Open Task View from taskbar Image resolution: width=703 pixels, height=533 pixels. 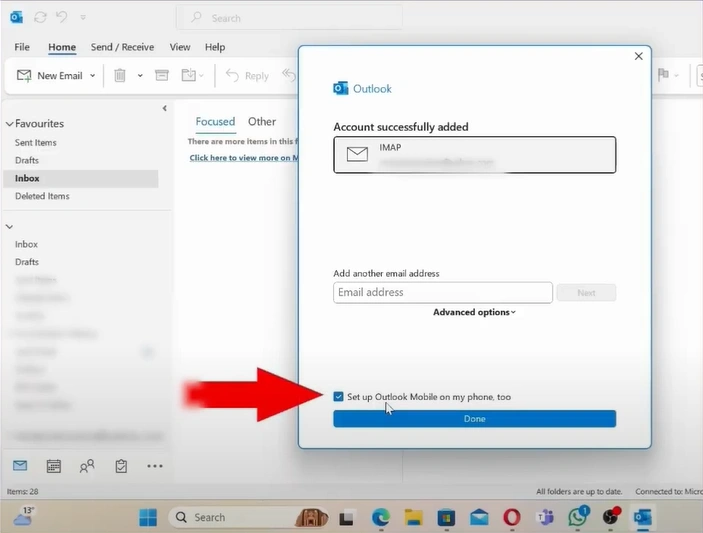[346, 518]
